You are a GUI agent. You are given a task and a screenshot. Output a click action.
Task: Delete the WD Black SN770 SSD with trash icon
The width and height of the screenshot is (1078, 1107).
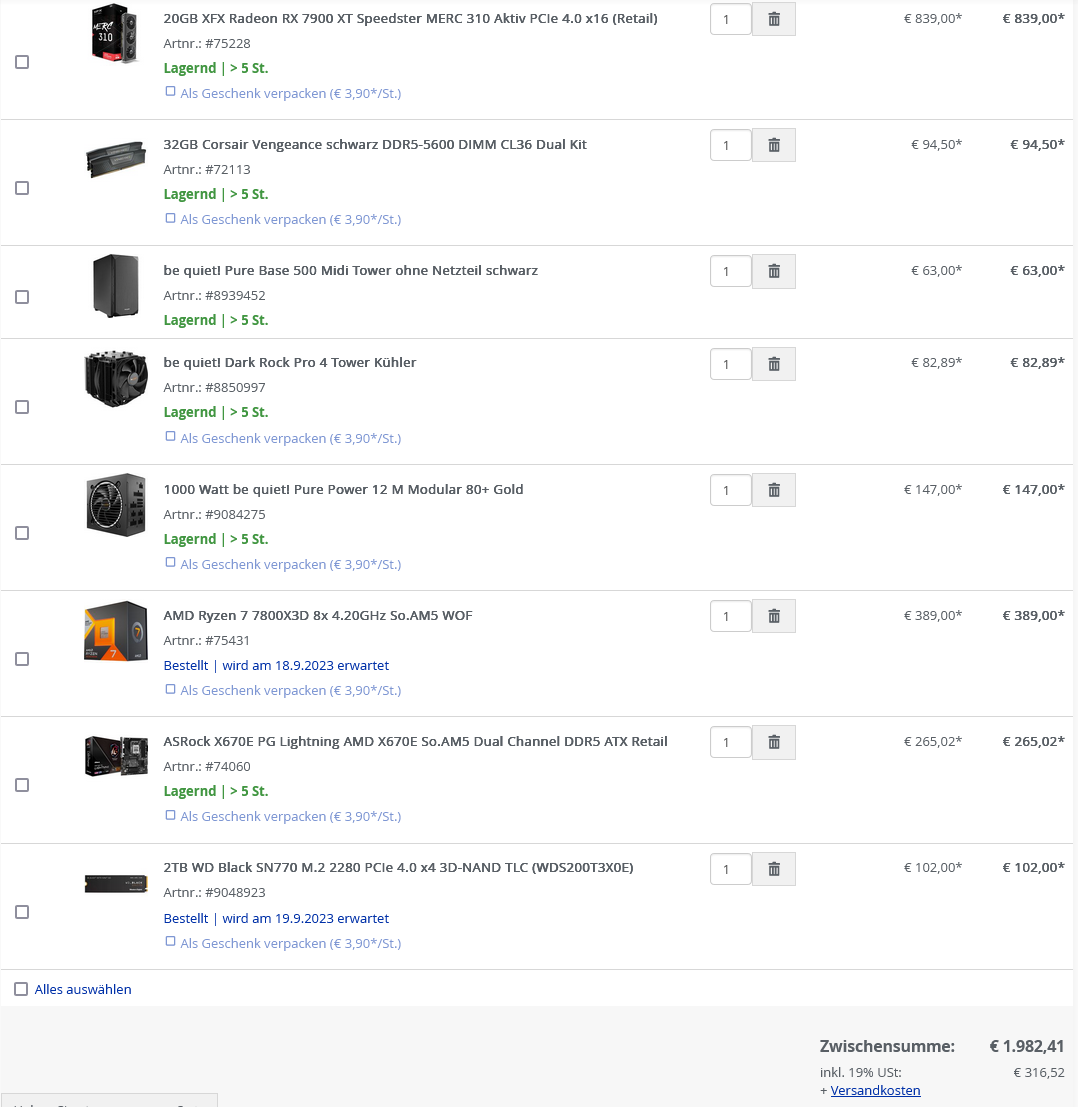pyautogui.click(x=773, y=869)
